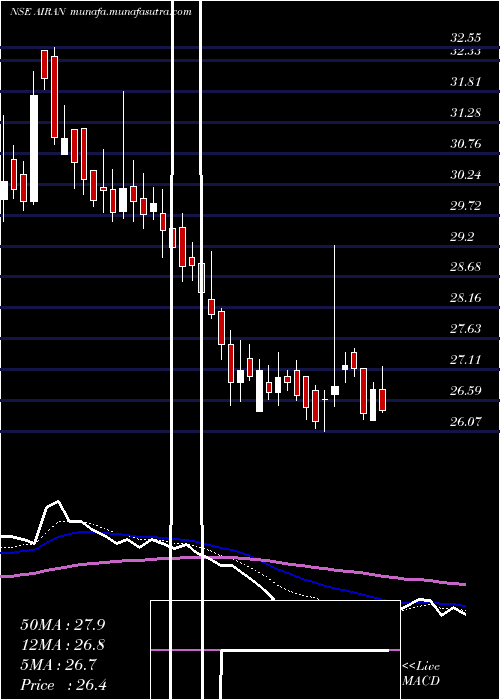The height and width of the screenshot is (700, 500).
Task: Select the 30.76 price axis label
Action: point(465,144)
